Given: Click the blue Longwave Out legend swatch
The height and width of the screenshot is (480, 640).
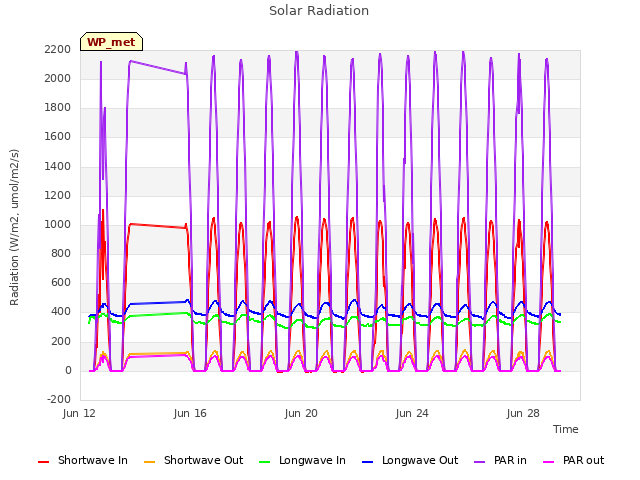Looking at the screenshot, I should pos(367,462).
